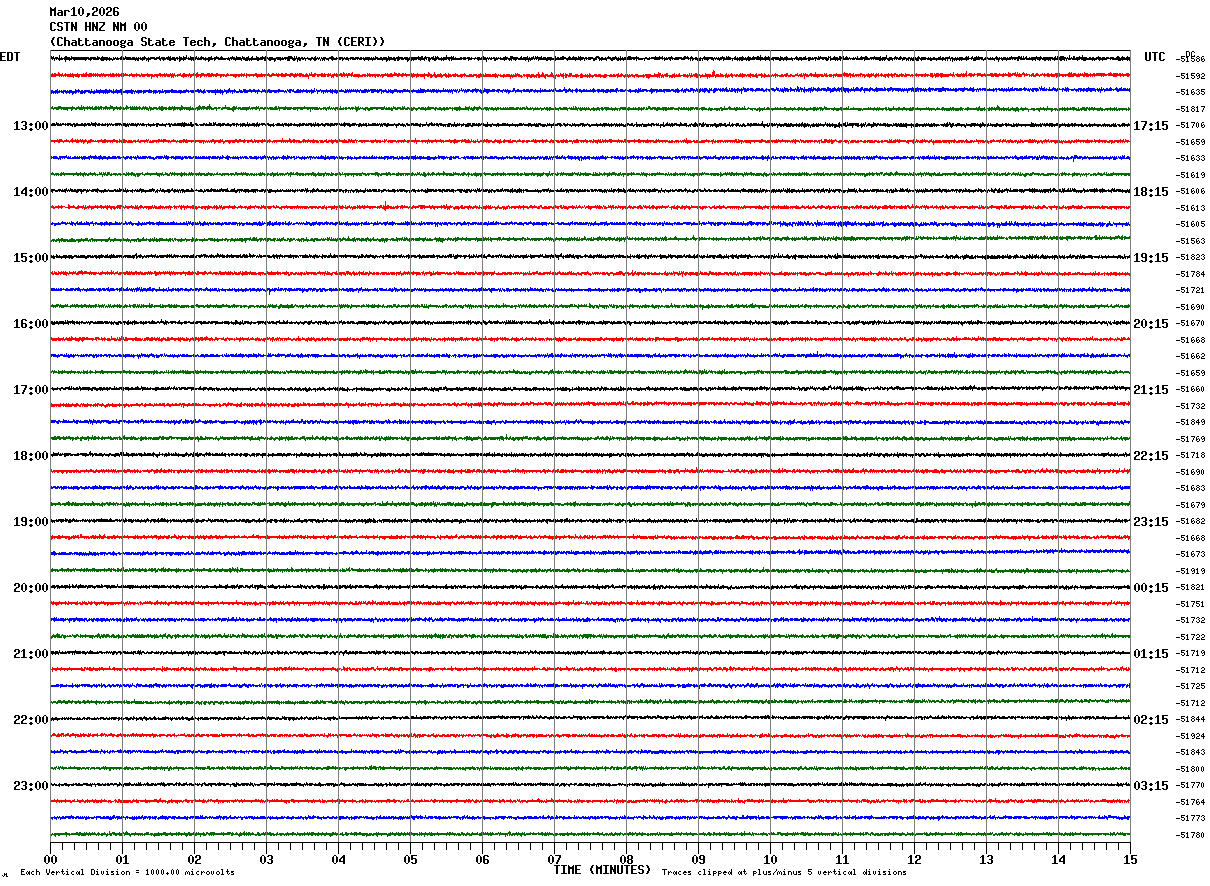Click the DC offset value -51784

point(1191,274)
